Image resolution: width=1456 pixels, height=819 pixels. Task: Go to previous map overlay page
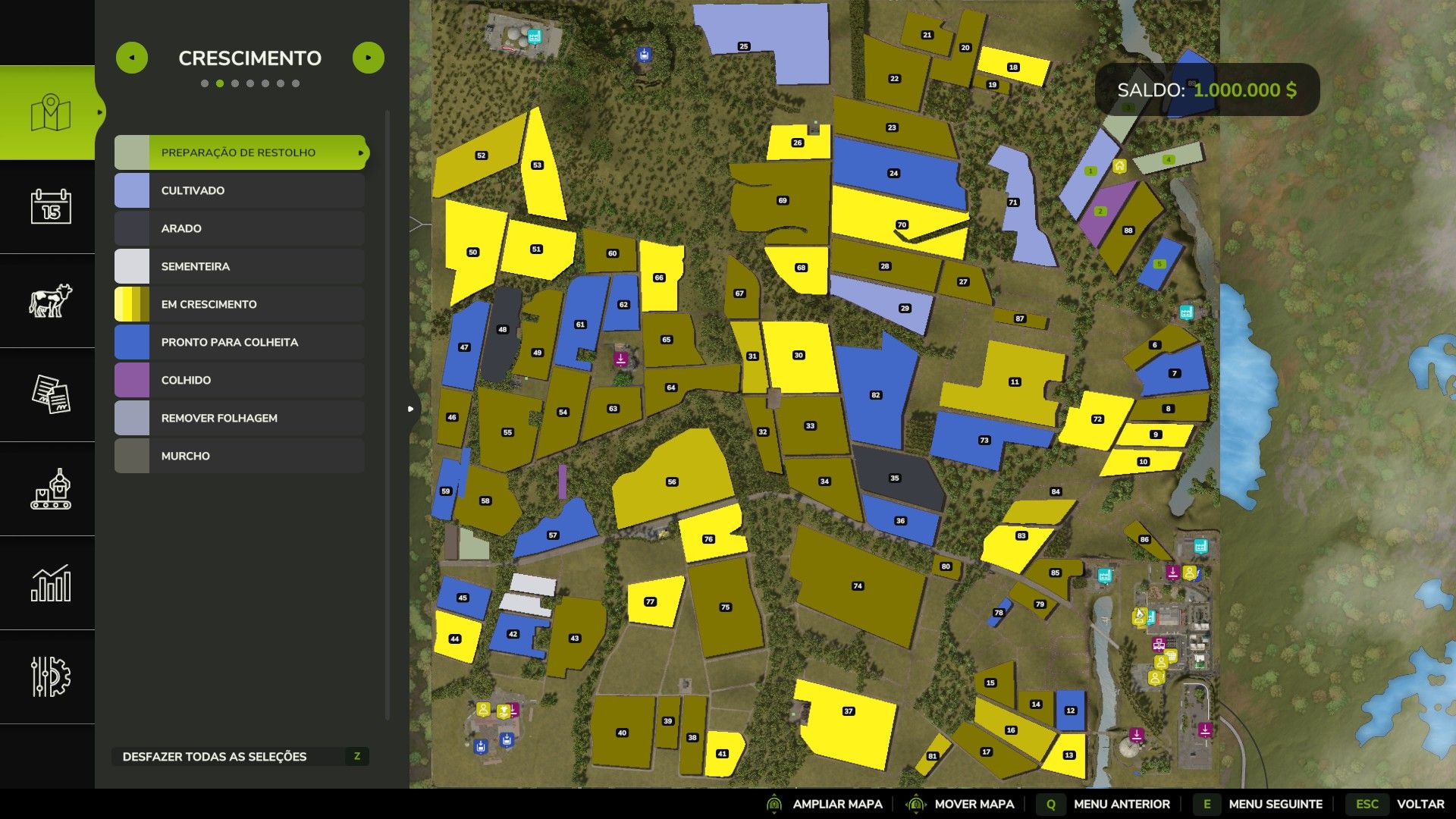pyautogui.click(x=132, y=58)
